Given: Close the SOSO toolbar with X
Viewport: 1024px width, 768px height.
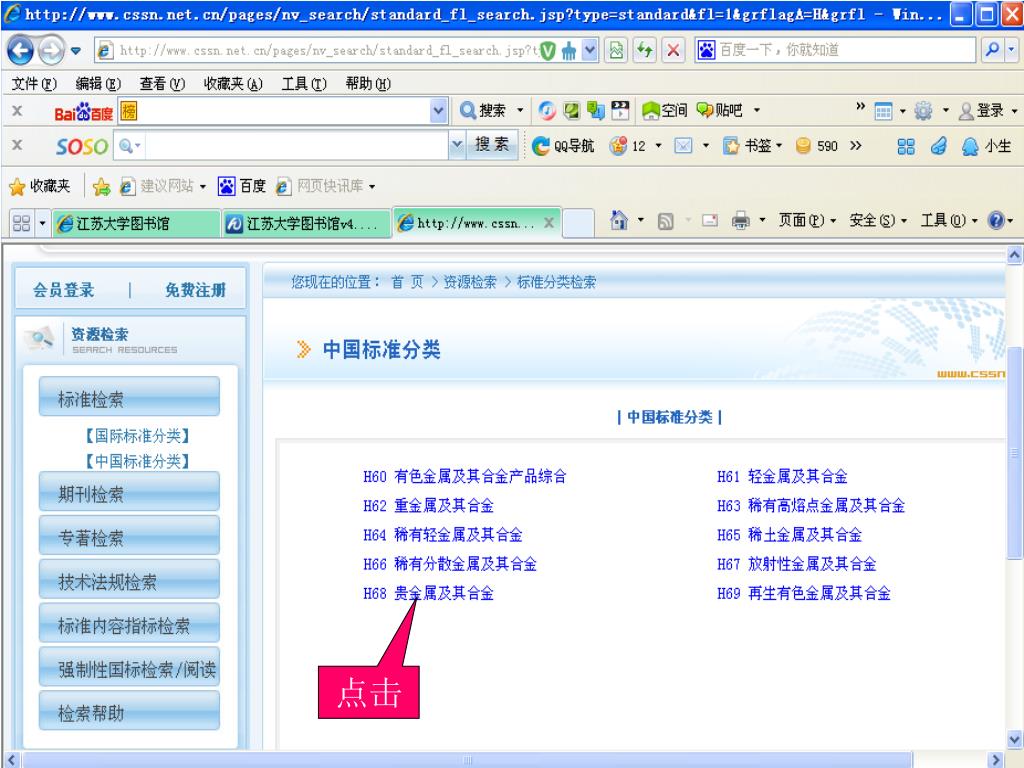Looking at the screenshot, I should (x=18, y=145).
